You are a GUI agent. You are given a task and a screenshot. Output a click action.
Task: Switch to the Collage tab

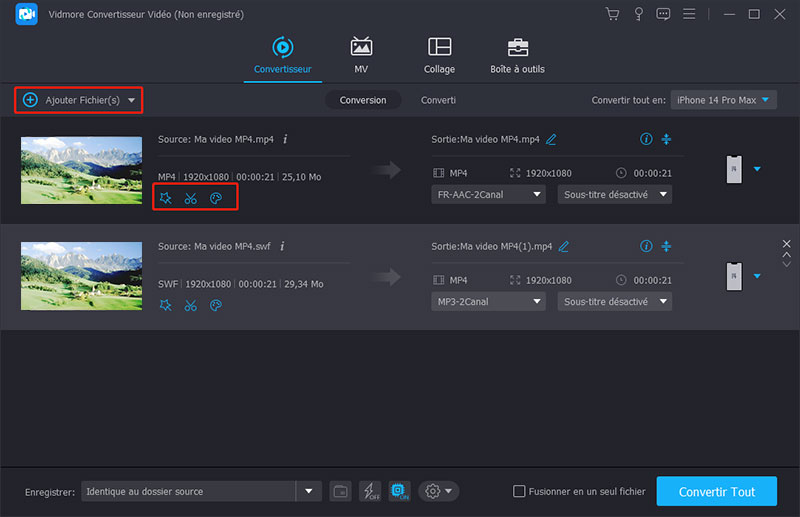(x=439, y=55)
